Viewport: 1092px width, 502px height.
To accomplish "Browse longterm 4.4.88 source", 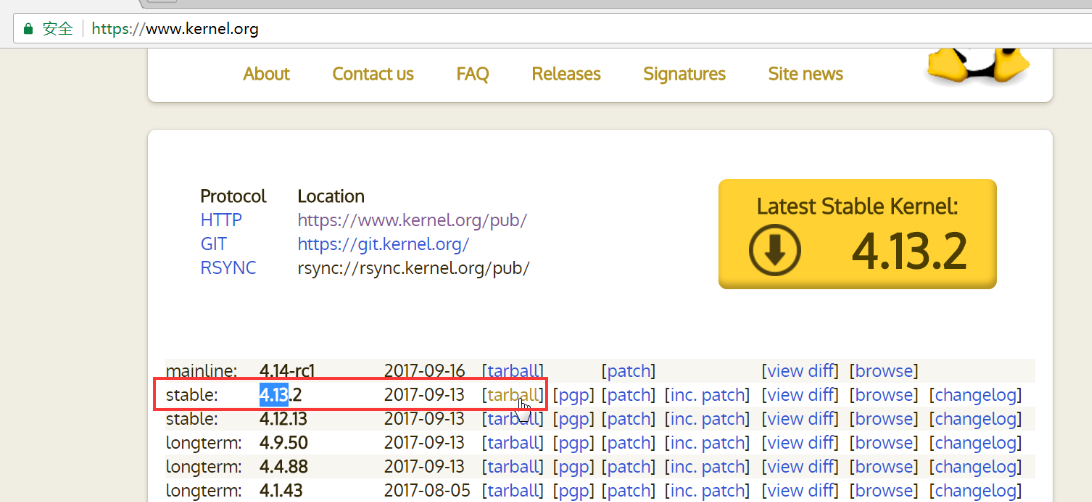I will click(884, 466).
